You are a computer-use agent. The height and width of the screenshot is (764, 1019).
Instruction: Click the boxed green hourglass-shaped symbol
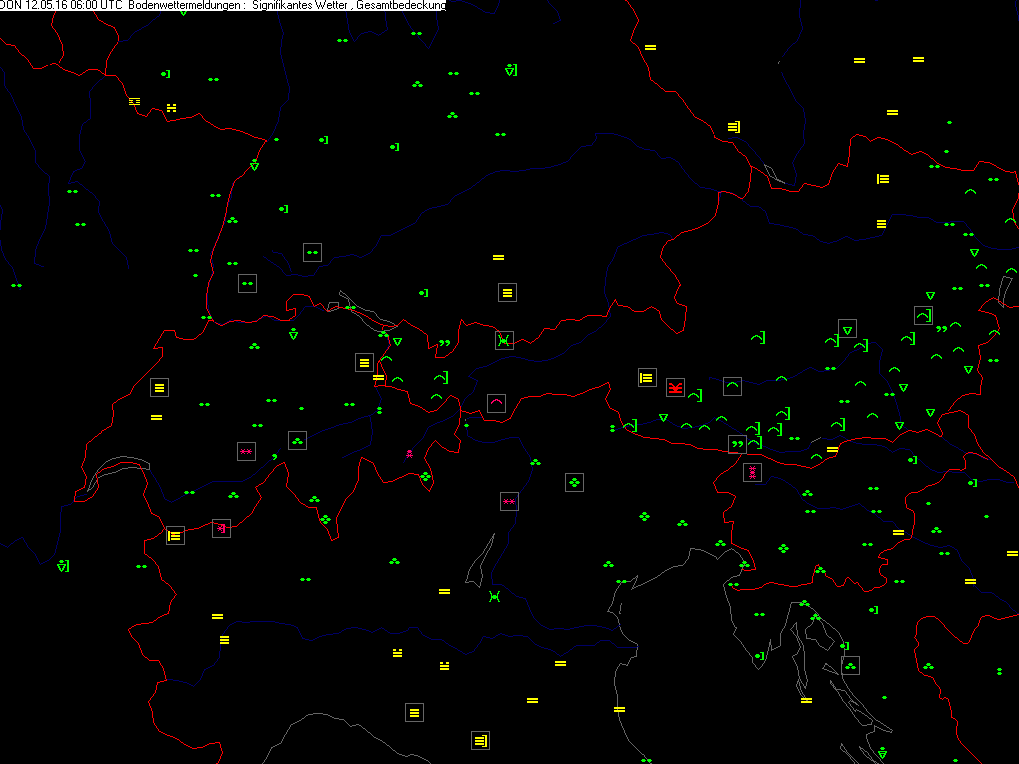point(504,340)
